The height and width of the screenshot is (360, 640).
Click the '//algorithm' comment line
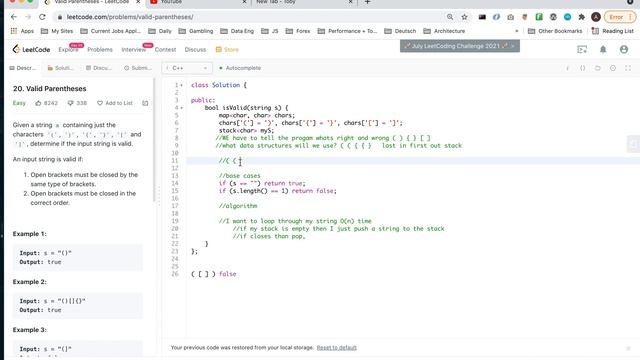(x=238, y=206)
